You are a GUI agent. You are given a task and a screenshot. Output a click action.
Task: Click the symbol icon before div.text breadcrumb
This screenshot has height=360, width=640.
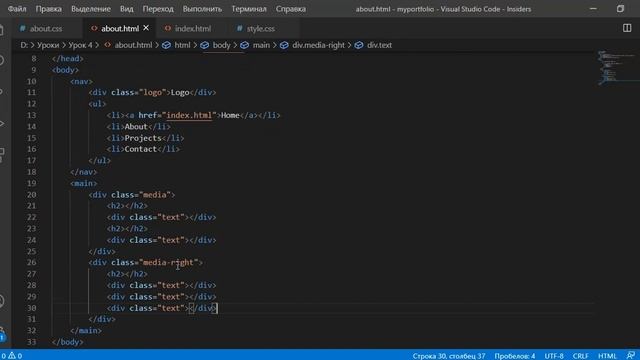coord(359,45)
